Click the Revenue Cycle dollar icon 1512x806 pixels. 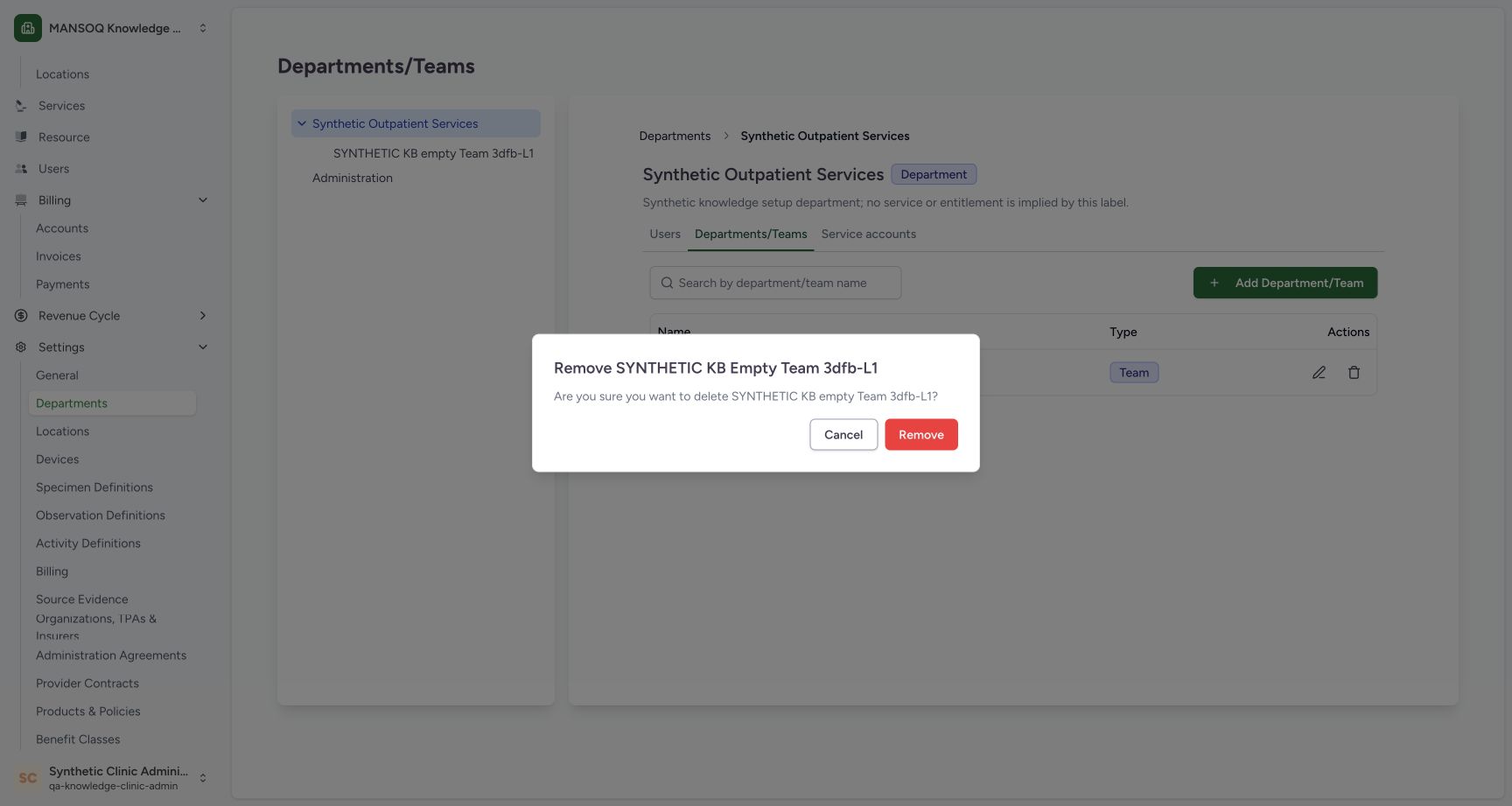click(21, 316)
